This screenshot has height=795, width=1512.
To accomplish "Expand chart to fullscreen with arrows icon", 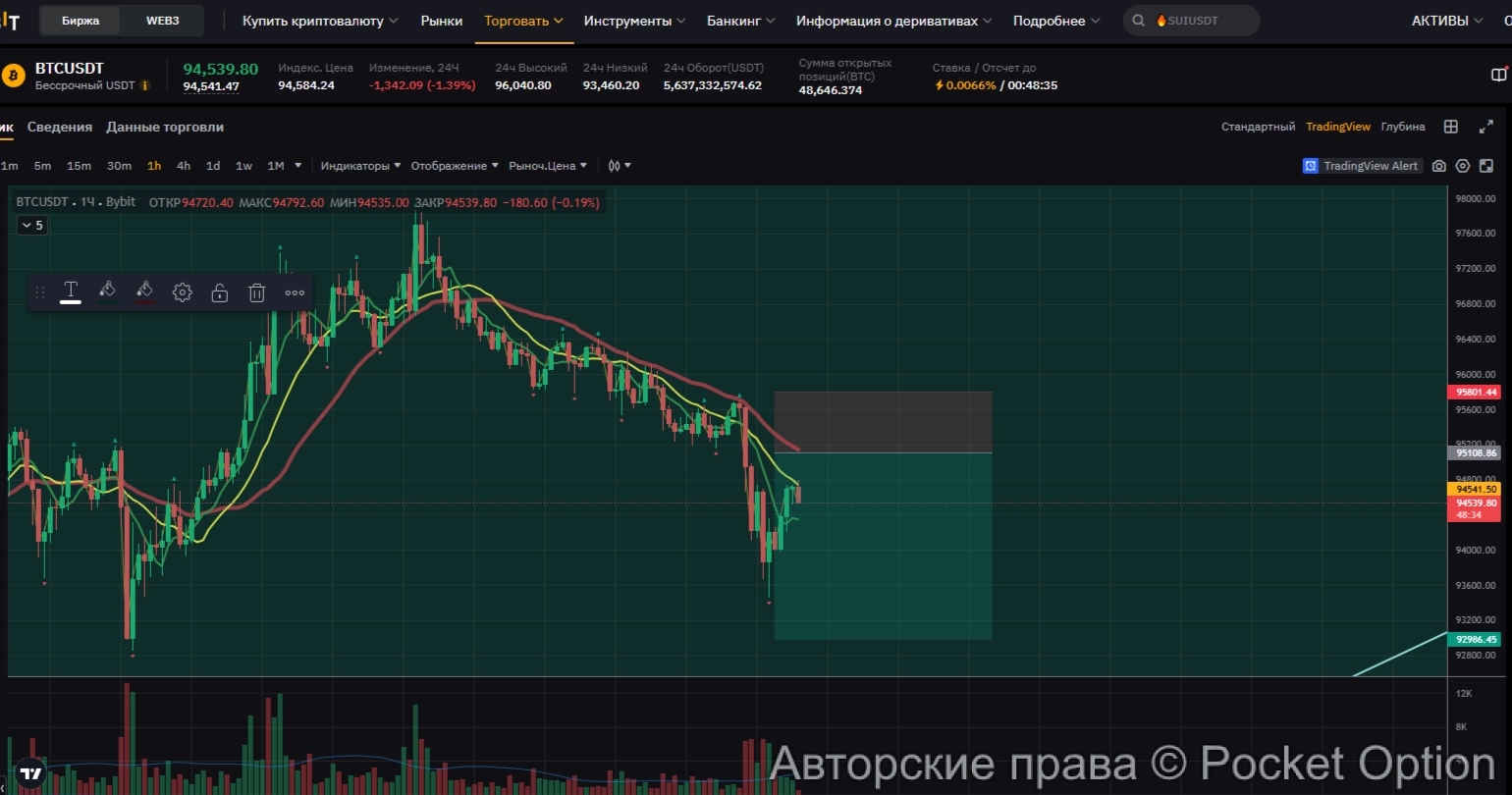I will click(1485, 127).
